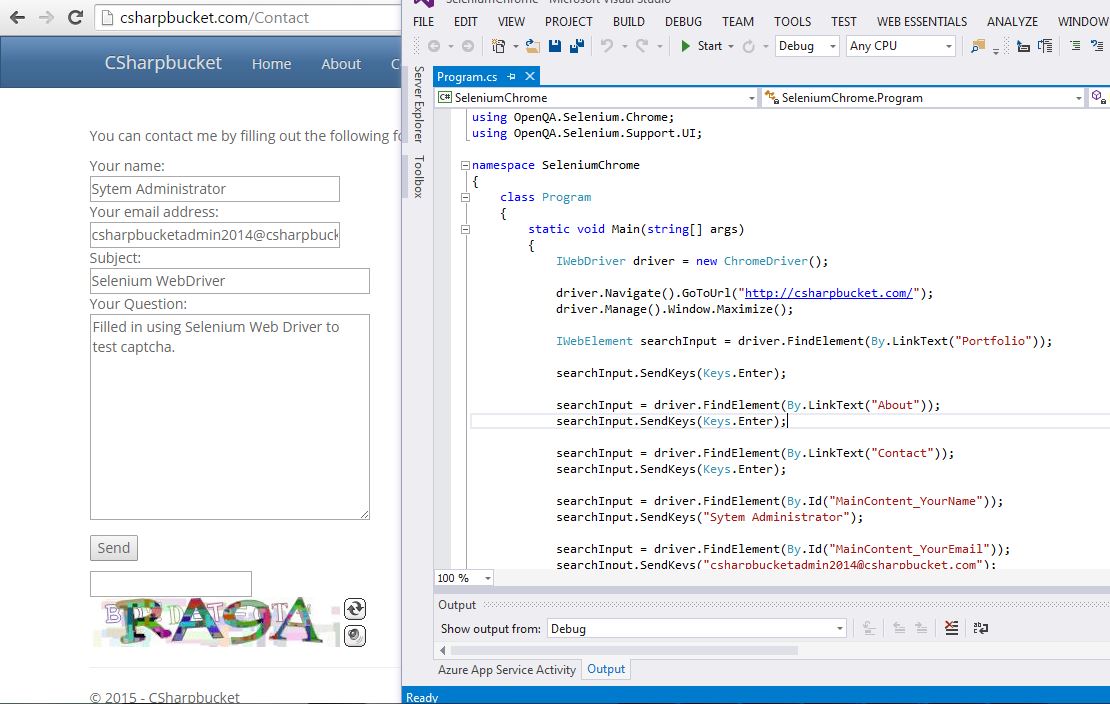The image size is (1110, 704).
Task: Open the Debug configuration dropdown
Action: (807, 46)
